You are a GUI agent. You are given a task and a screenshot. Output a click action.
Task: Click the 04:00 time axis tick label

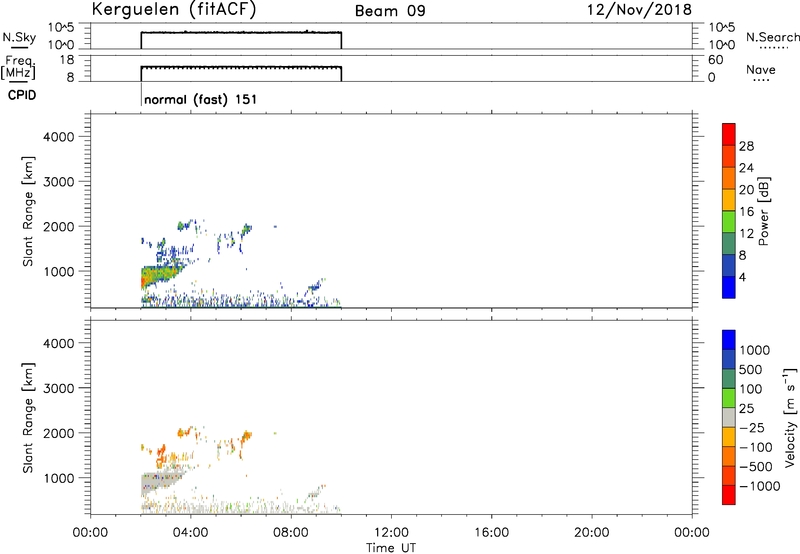pyautogui.click(x=190, y=533)
